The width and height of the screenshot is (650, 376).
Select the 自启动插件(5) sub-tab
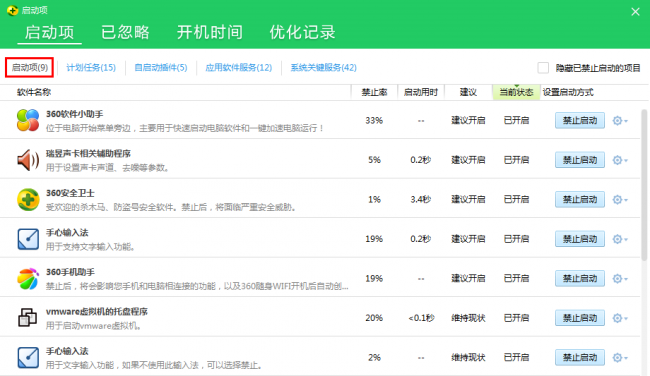pyautogui.click(x=161, y=68)
